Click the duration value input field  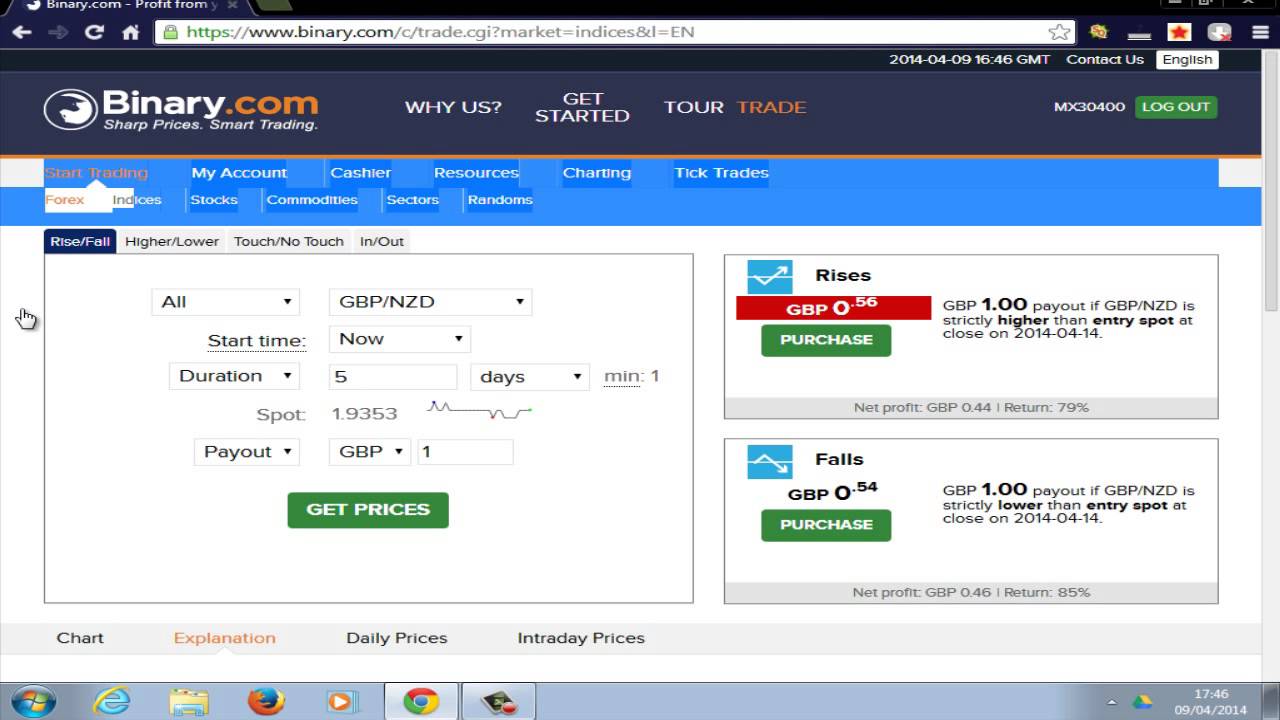(393, 377)
